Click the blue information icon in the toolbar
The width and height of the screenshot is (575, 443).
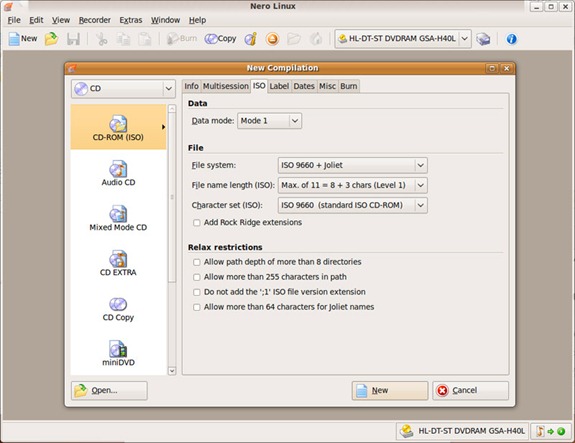tap(512, 39)
